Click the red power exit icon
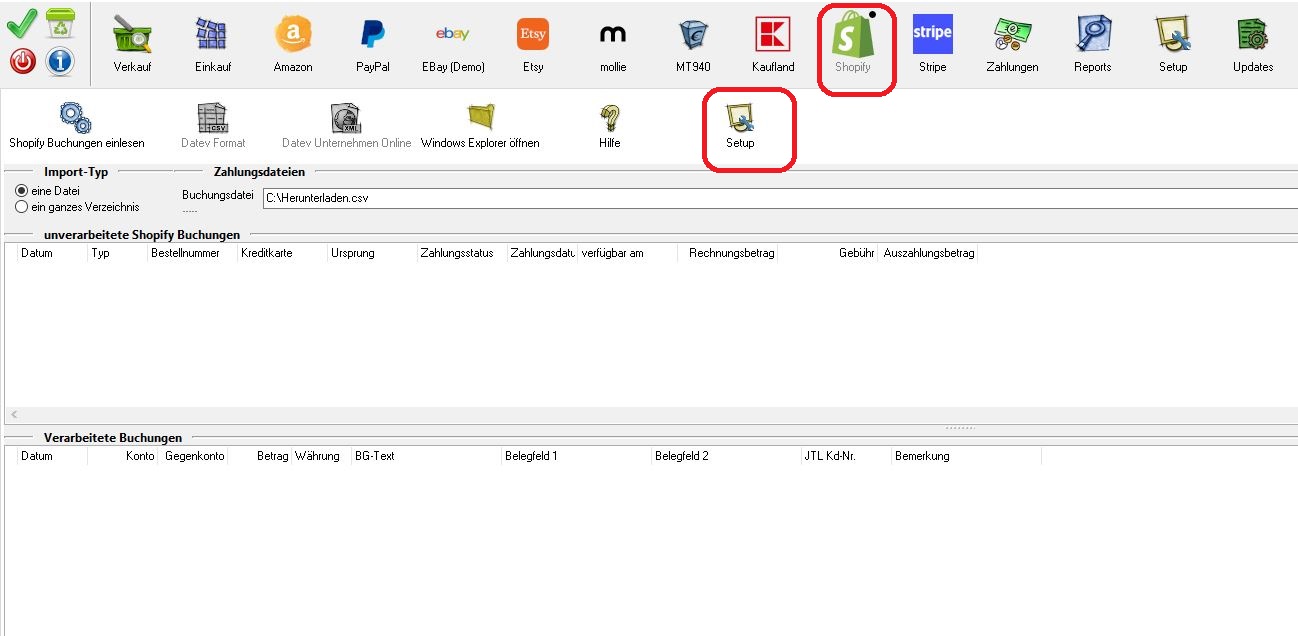The image size is (1298, 636). [23, 62]
